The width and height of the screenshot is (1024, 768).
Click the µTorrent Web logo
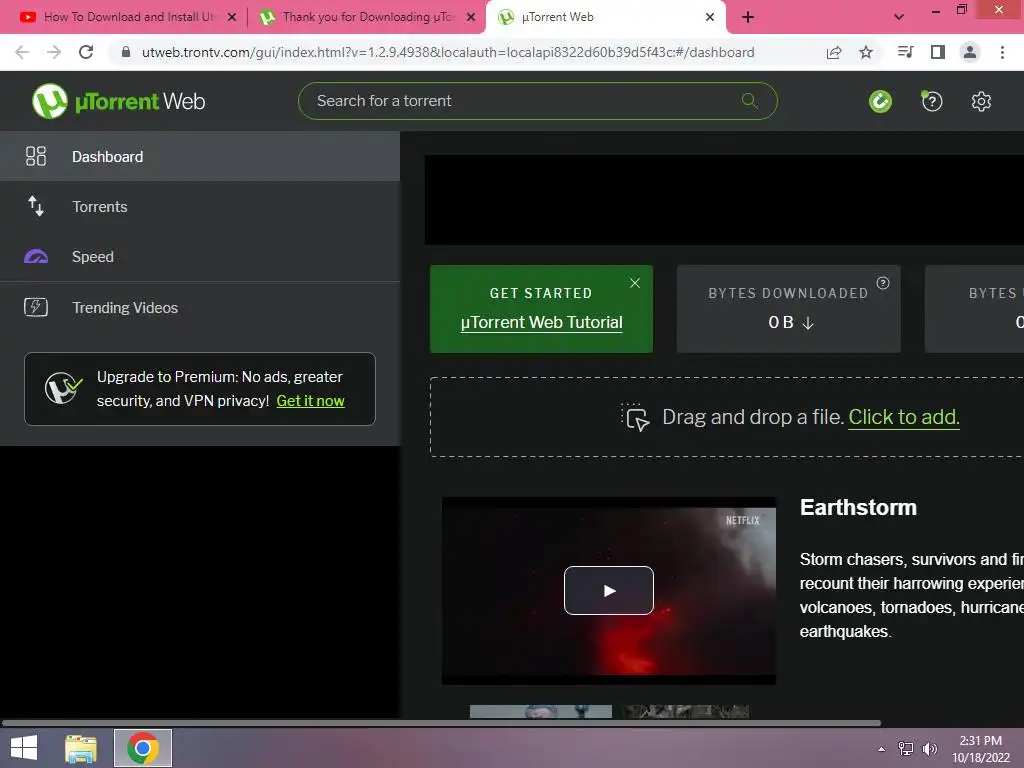tap(119, 101)
